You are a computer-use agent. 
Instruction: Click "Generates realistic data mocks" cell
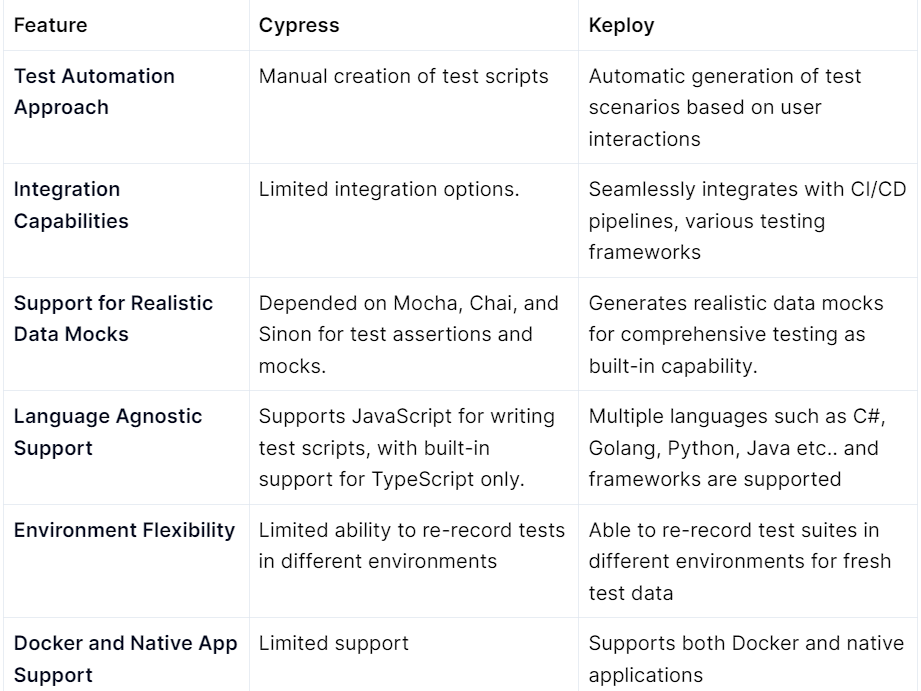click(727, 334)
